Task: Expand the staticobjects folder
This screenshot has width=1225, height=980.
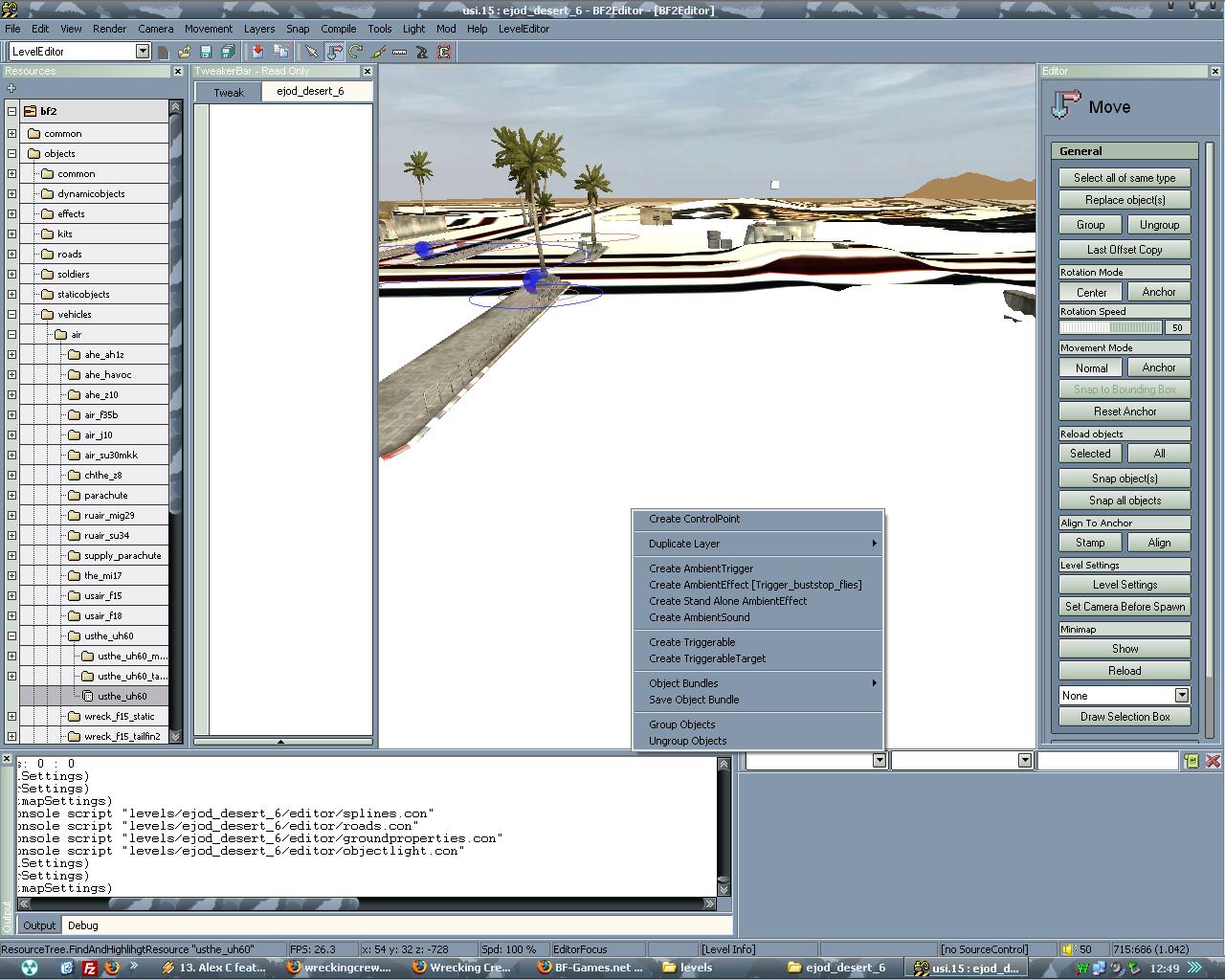Action: (x=11, y=294)
